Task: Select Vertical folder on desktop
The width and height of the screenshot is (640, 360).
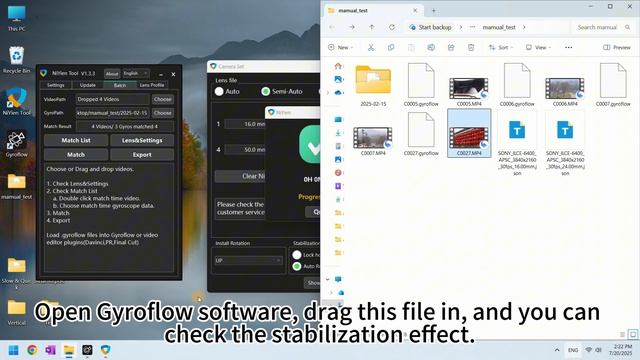Action: coord(16,312)
